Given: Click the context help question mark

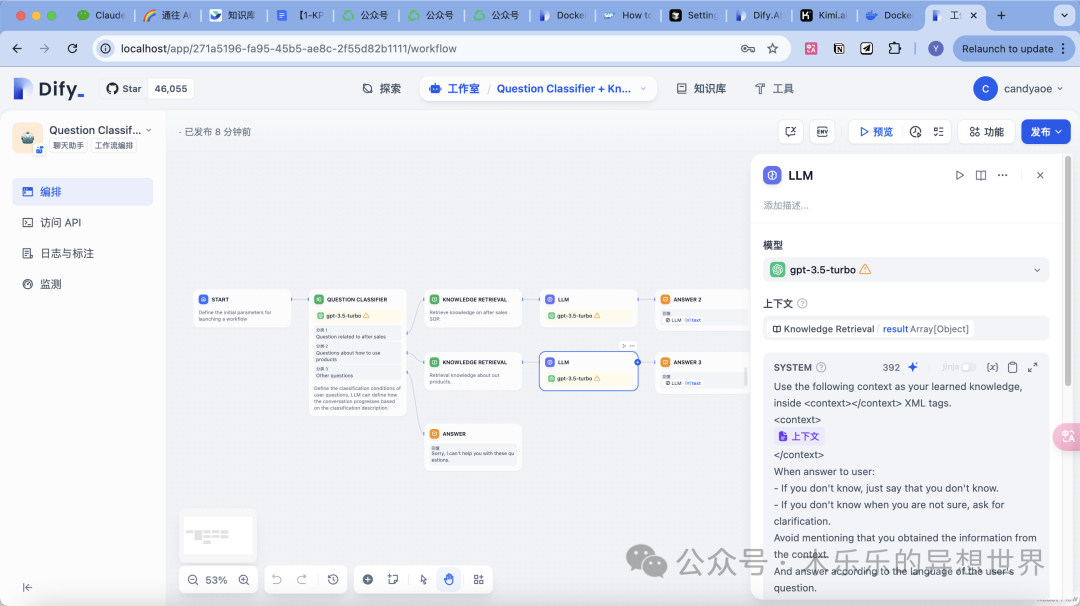Looking at the screenshot, I should 802,304.
